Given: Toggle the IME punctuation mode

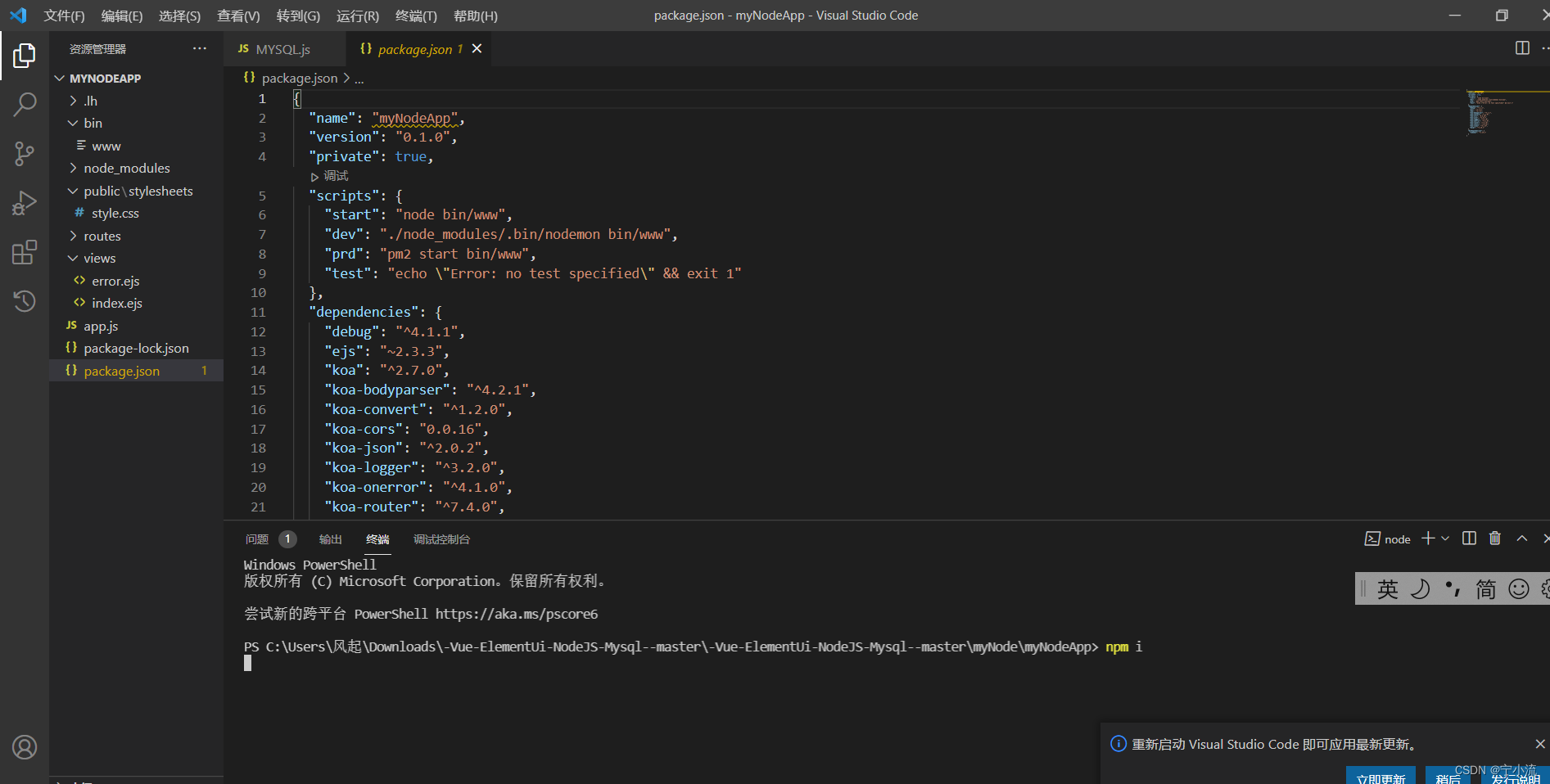Looking at the screenshot, I should pos(1453,589).
